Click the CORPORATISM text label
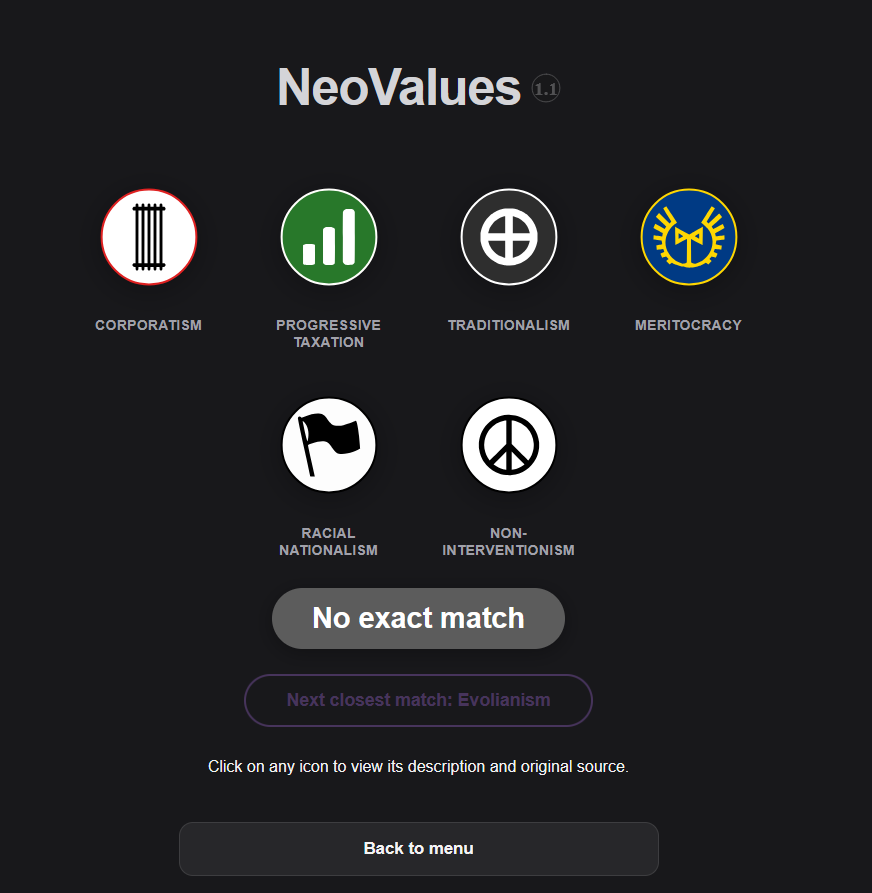 [x=149, y=325]
